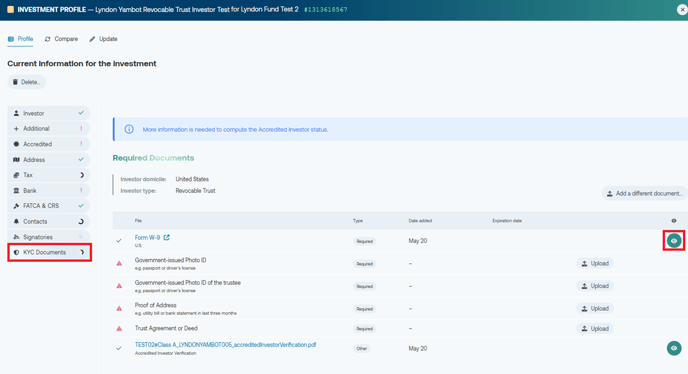Open the Accredited section
688x374 pixels.
coord(49,144)
